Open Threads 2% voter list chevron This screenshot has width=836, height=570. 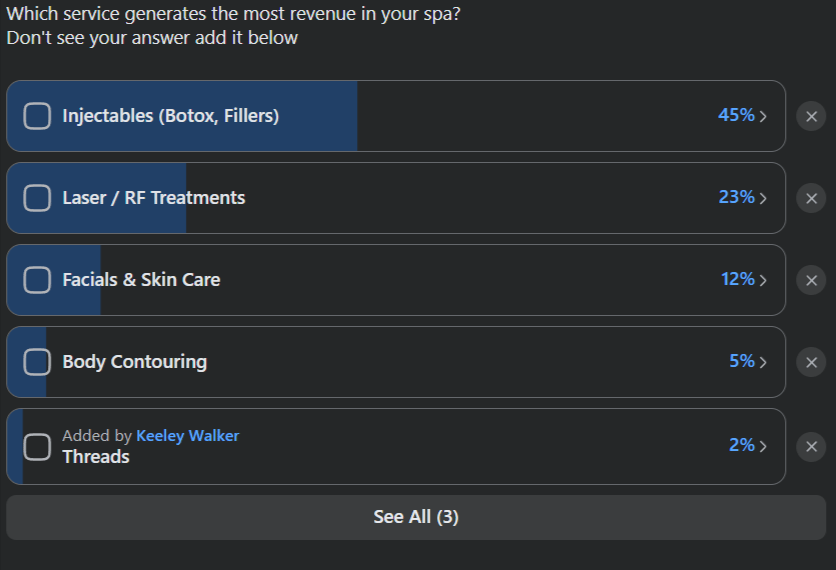click(763, 446)
